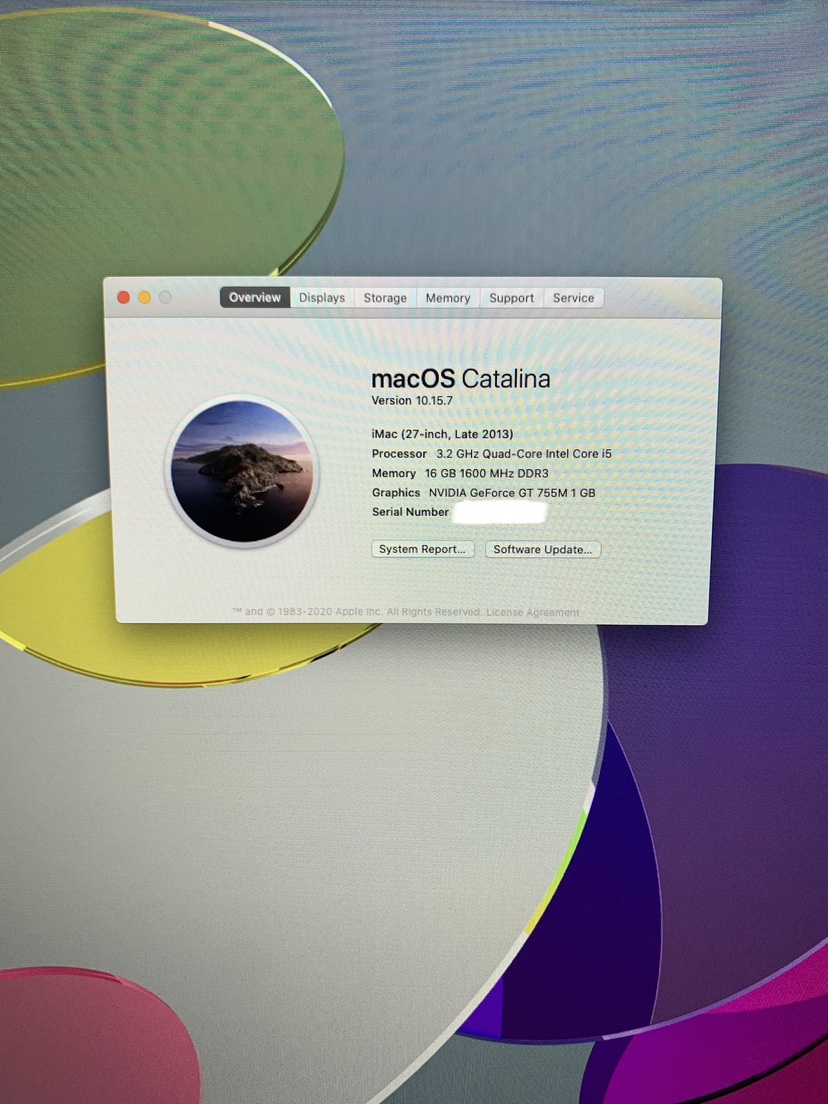The image size is (828, 1104).
Task: Open the License Agreement link
Action: tap(533, 613)
